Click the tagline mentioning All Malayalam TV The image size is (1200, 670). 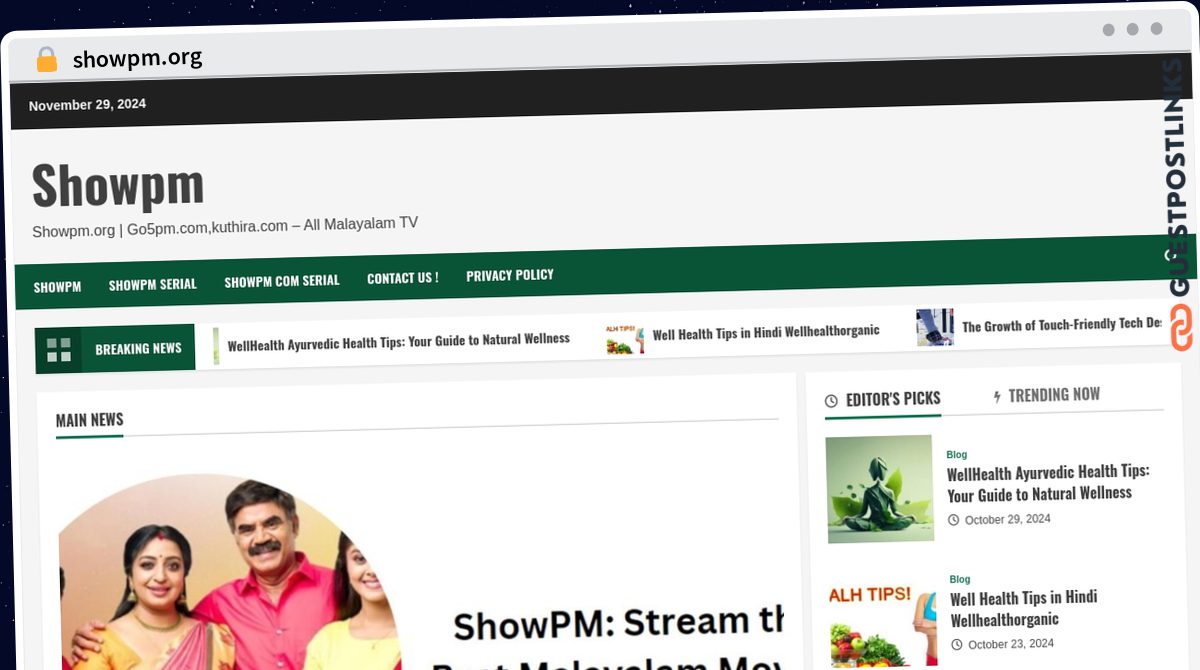click(225, 227)
